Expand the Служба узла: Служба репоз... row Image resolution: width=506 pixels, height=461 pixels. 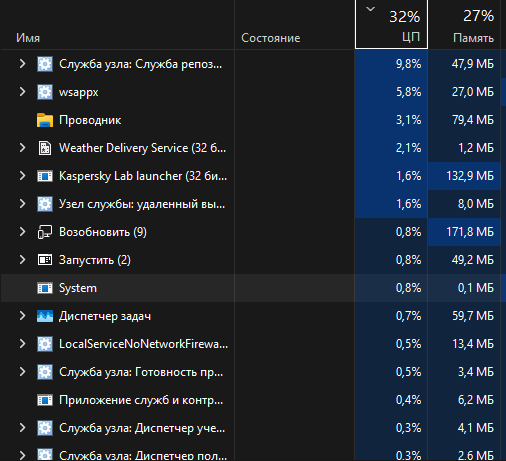coord(22,64)
